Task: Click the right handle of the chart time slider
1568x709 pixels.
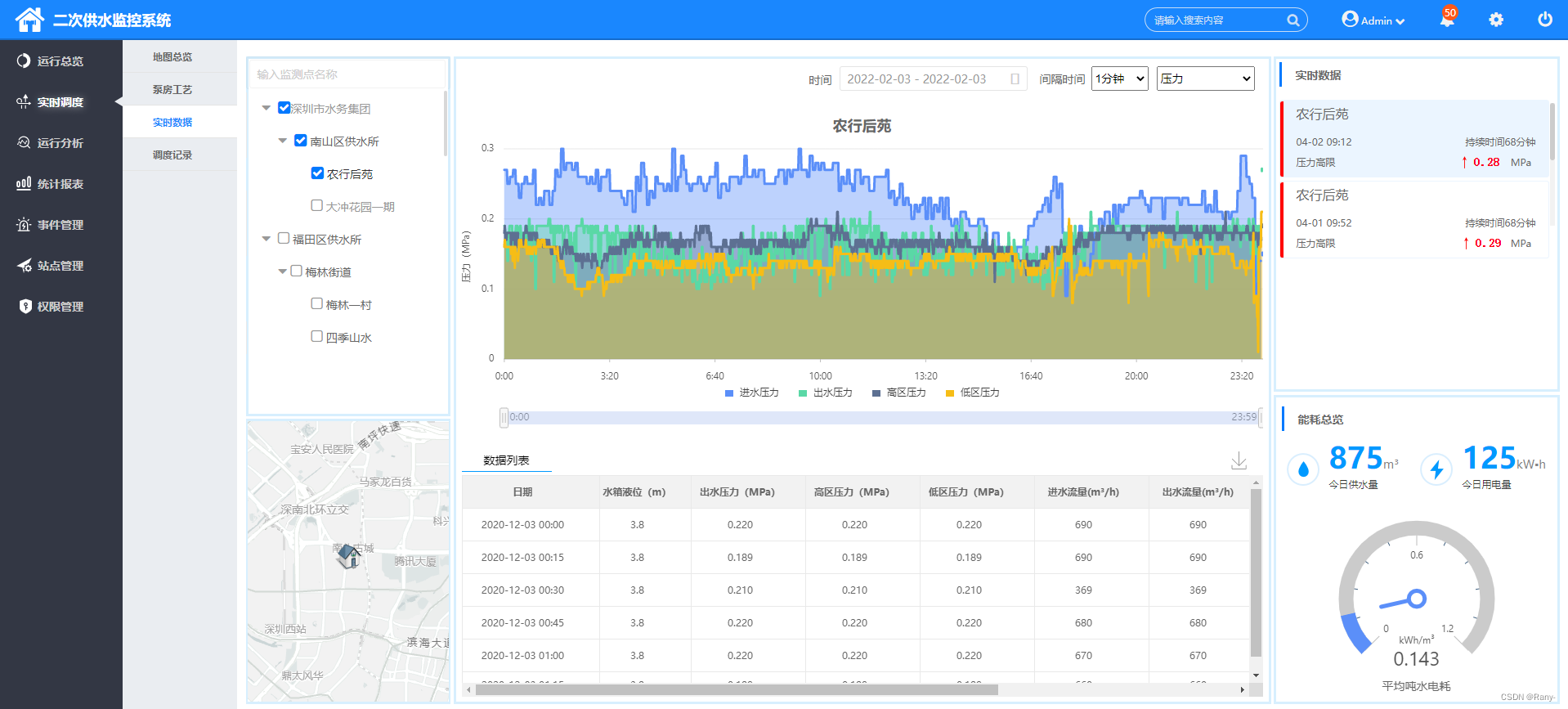Action: pyautogui.click(x=1261, y=417)
